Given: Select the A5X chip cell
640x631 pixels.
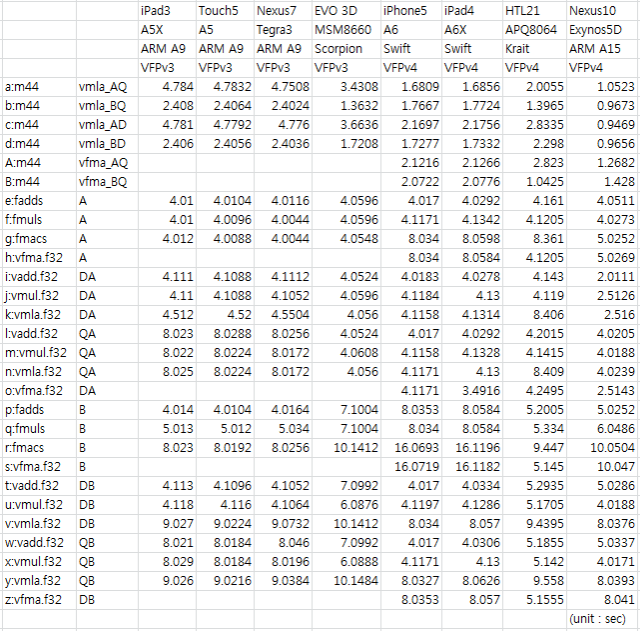Looking at the screenshot, I should [x=167, y=30].
